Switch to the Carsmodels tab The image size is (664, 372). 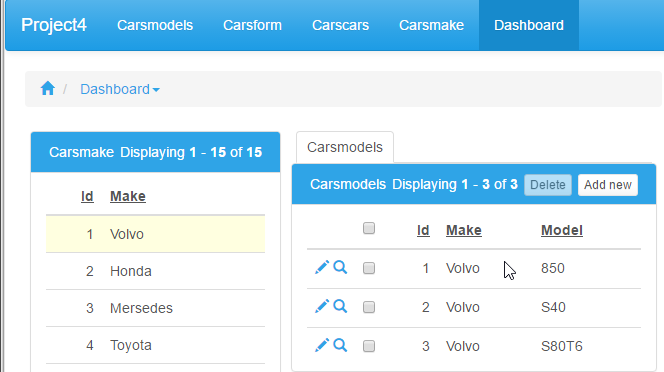pyautogui.click(x=345, y=147)
